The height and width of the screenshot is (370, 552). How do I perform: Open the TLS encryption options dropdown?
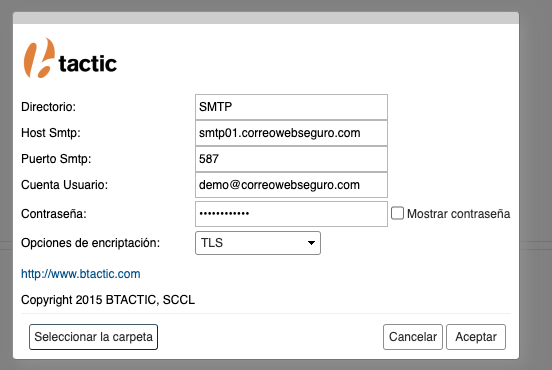click(x=258, y=243)
